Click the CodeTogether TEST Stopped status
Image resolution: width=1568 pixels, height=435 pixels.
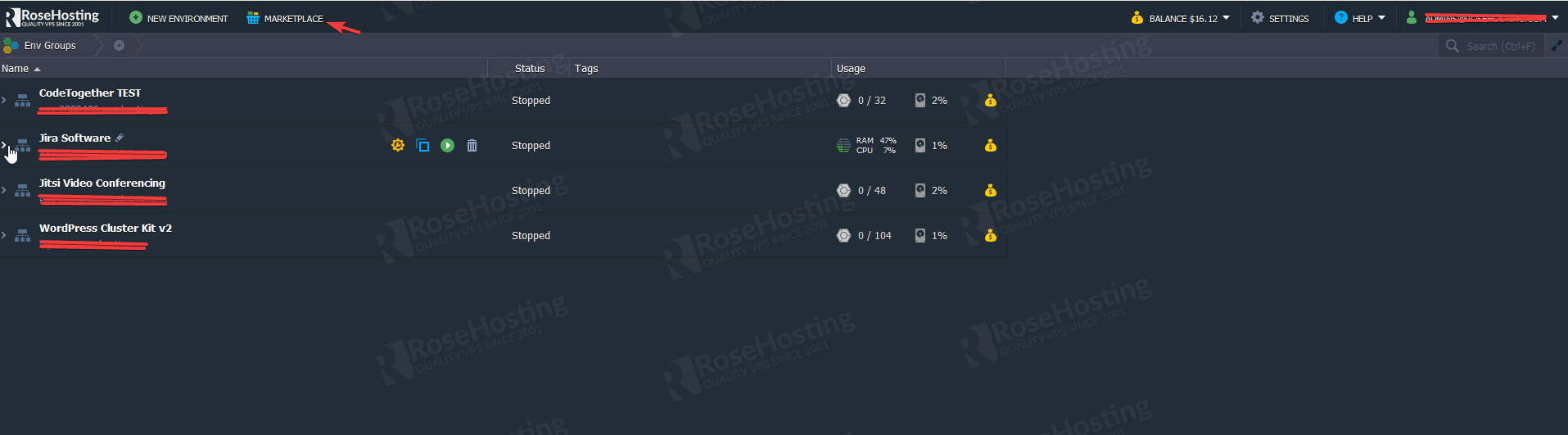coord(531,101)
